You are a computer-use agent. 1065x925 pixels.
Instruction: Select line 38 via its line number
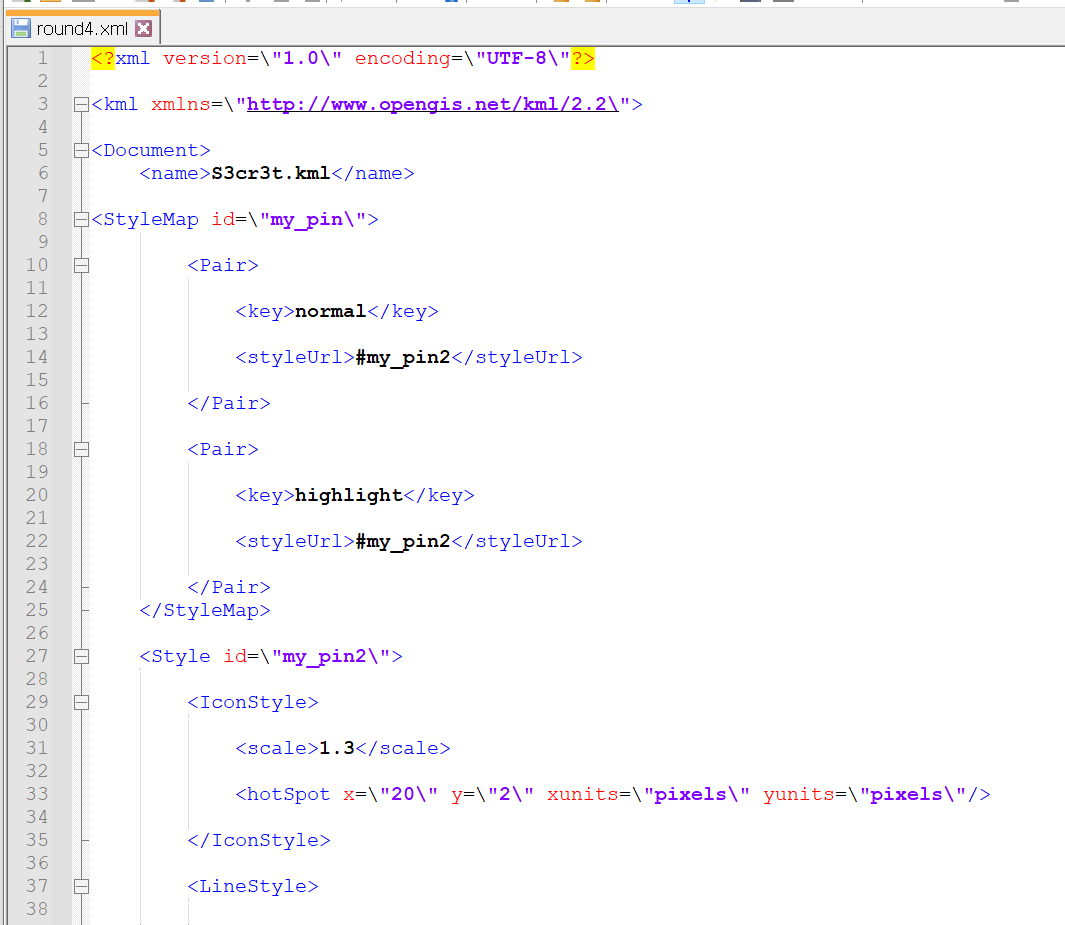coord(37,909)
